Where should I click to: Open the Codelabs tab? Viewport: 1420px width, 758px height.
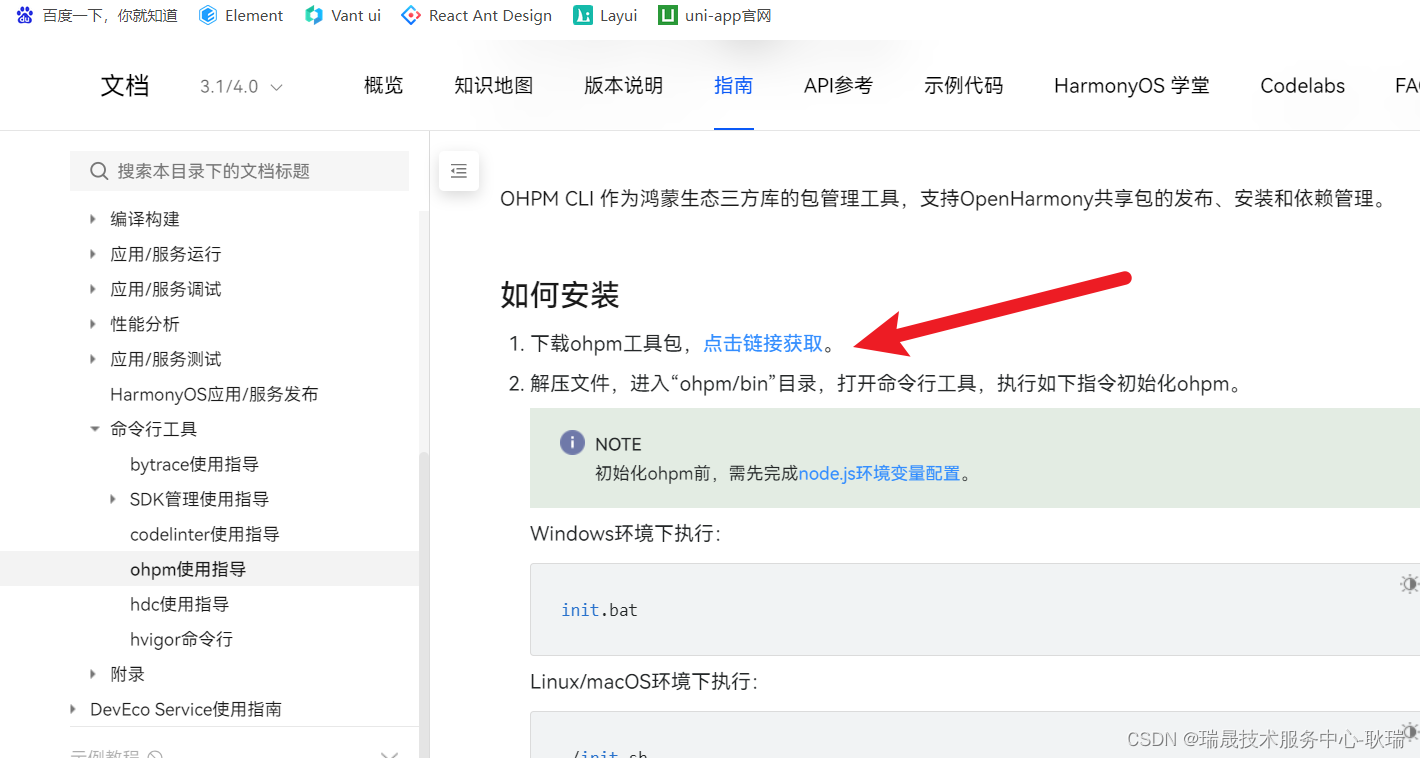[1303, 86]
